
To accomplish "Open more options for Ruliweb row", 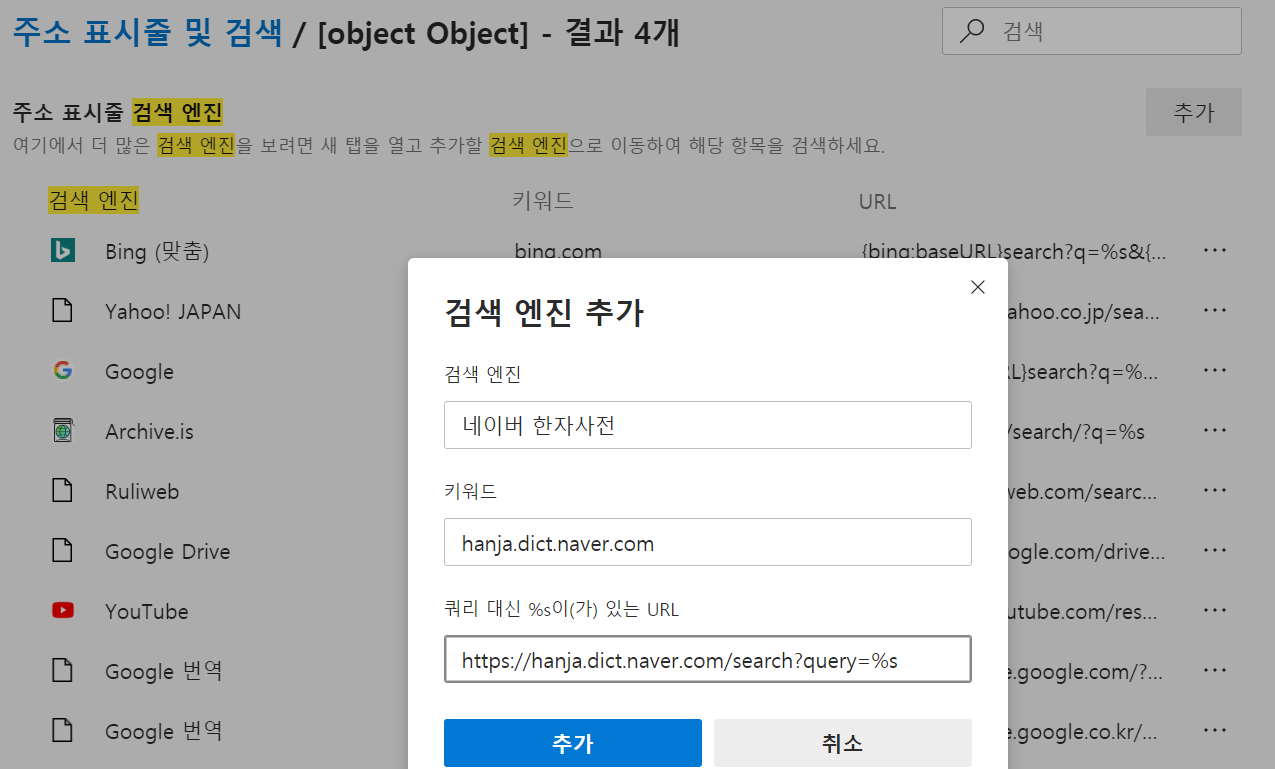I will 1215,491.
